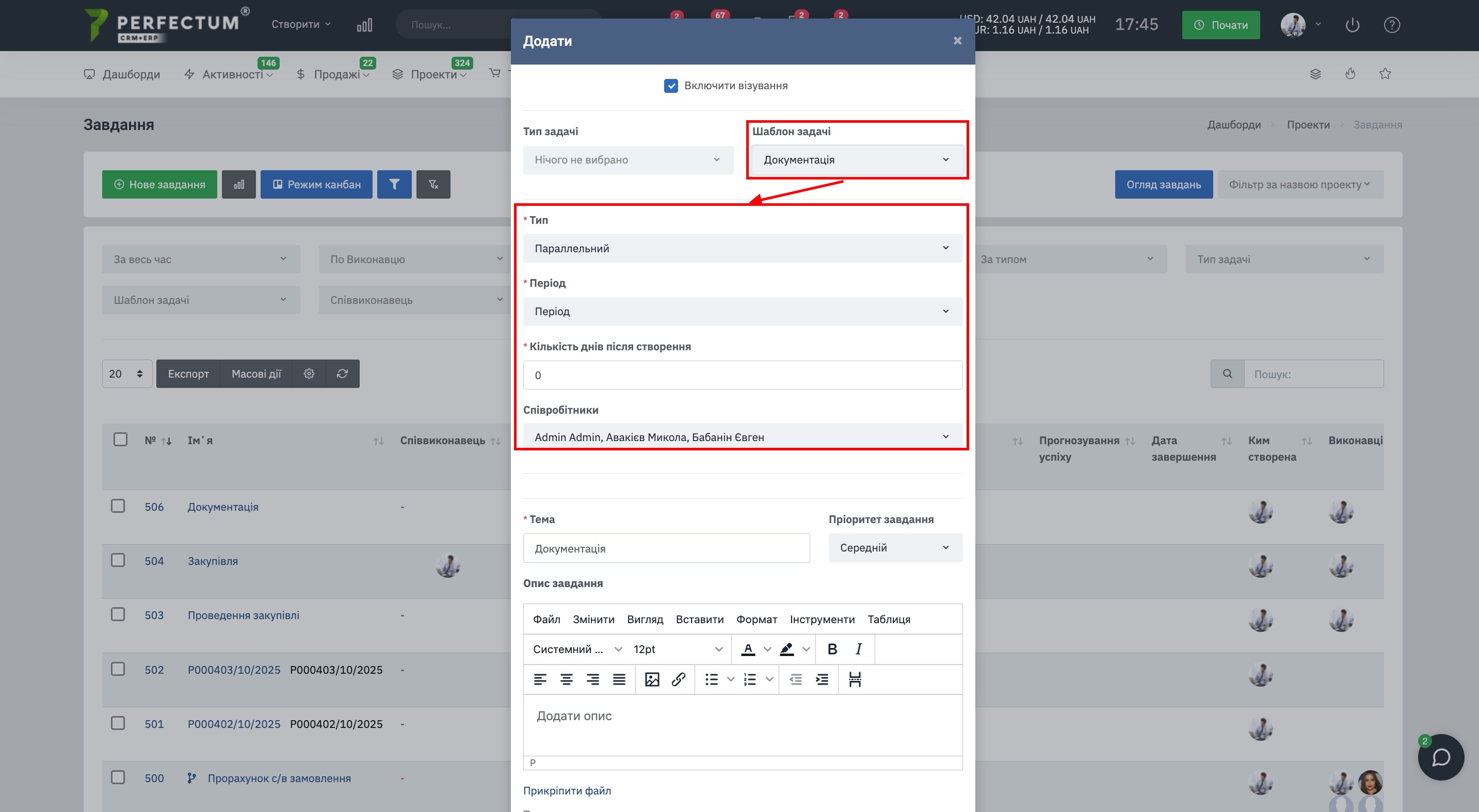Click the insert link icon in editor
Image resolution: width=1479 pixels, height=812 pixels.
click(x=678, y=679)
